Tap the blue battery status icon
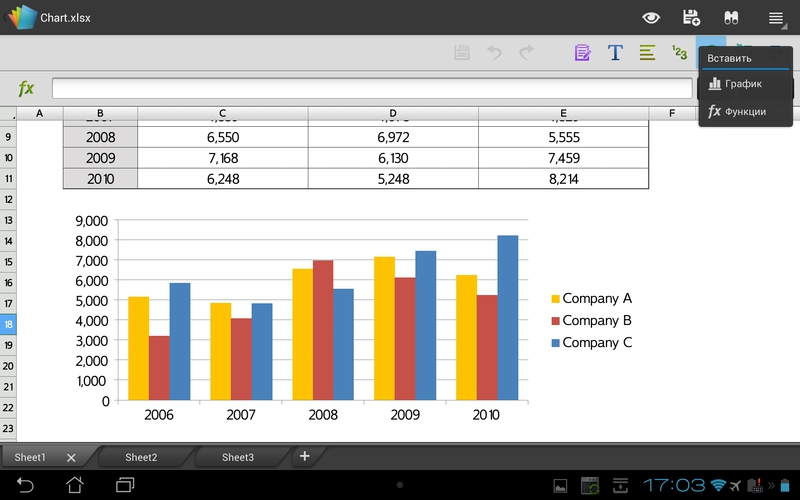 pyautogui.click(x=785, y=485)
